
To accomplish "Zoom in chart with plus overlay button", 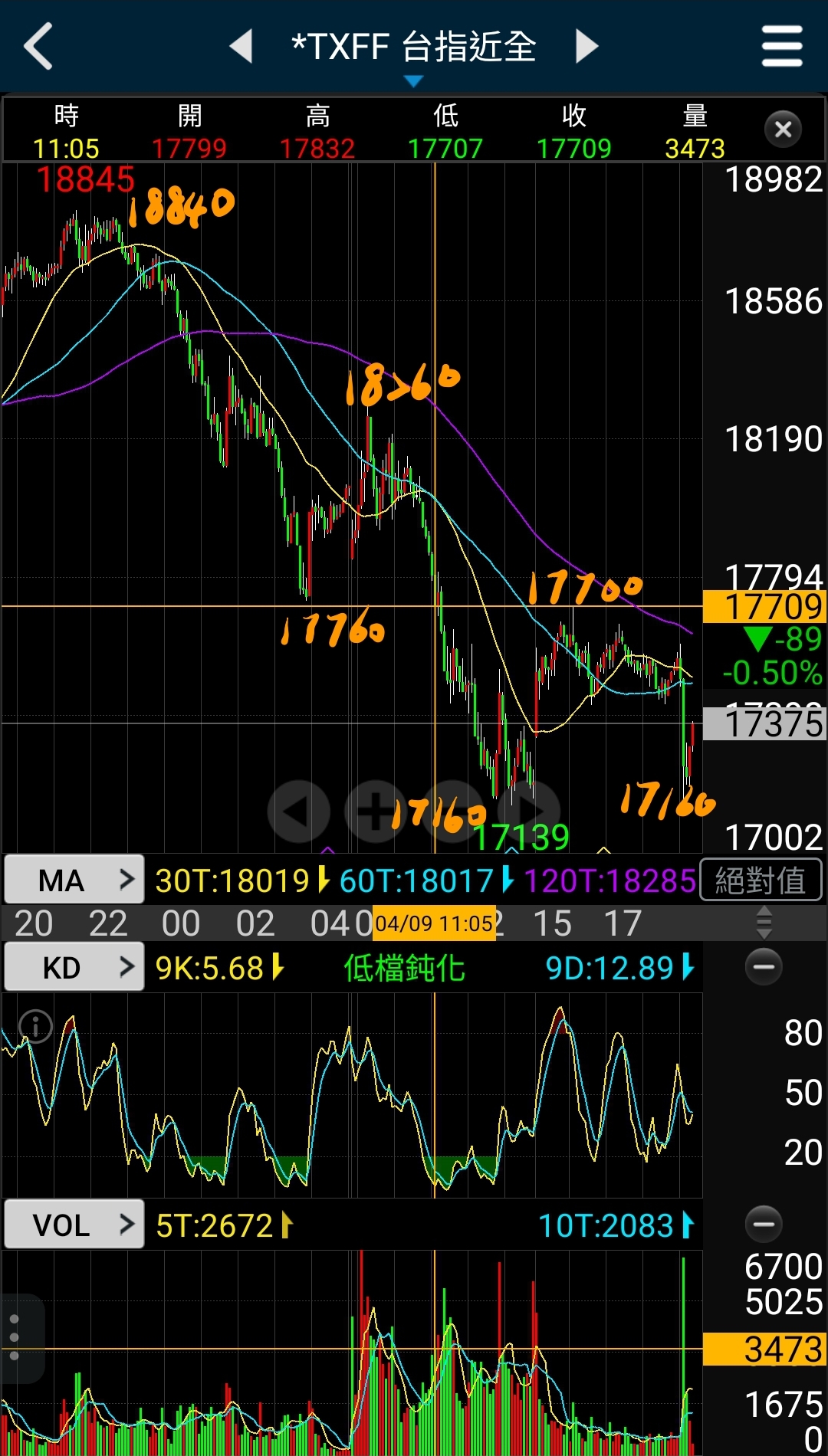I will [x=375, y=812].
